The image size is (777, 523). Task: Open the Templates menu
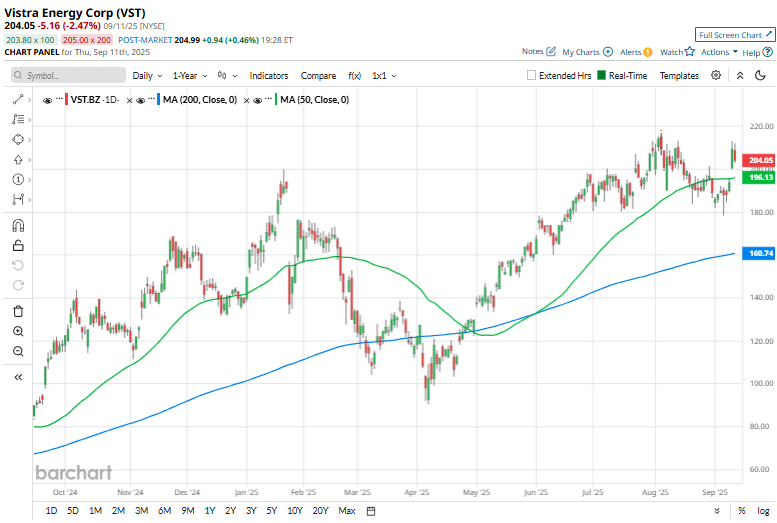pos(679,75)
